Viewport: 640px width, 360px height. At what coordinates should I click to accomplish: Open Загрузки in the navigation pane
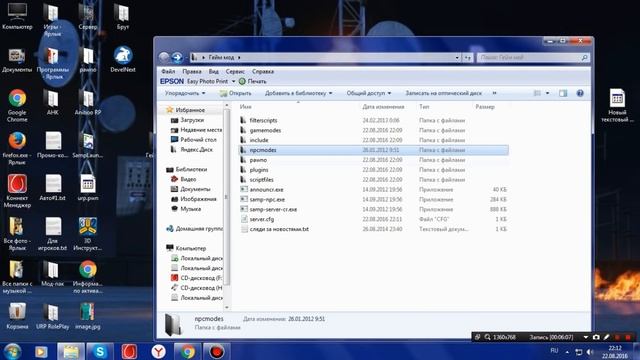[x=192, y=120]
